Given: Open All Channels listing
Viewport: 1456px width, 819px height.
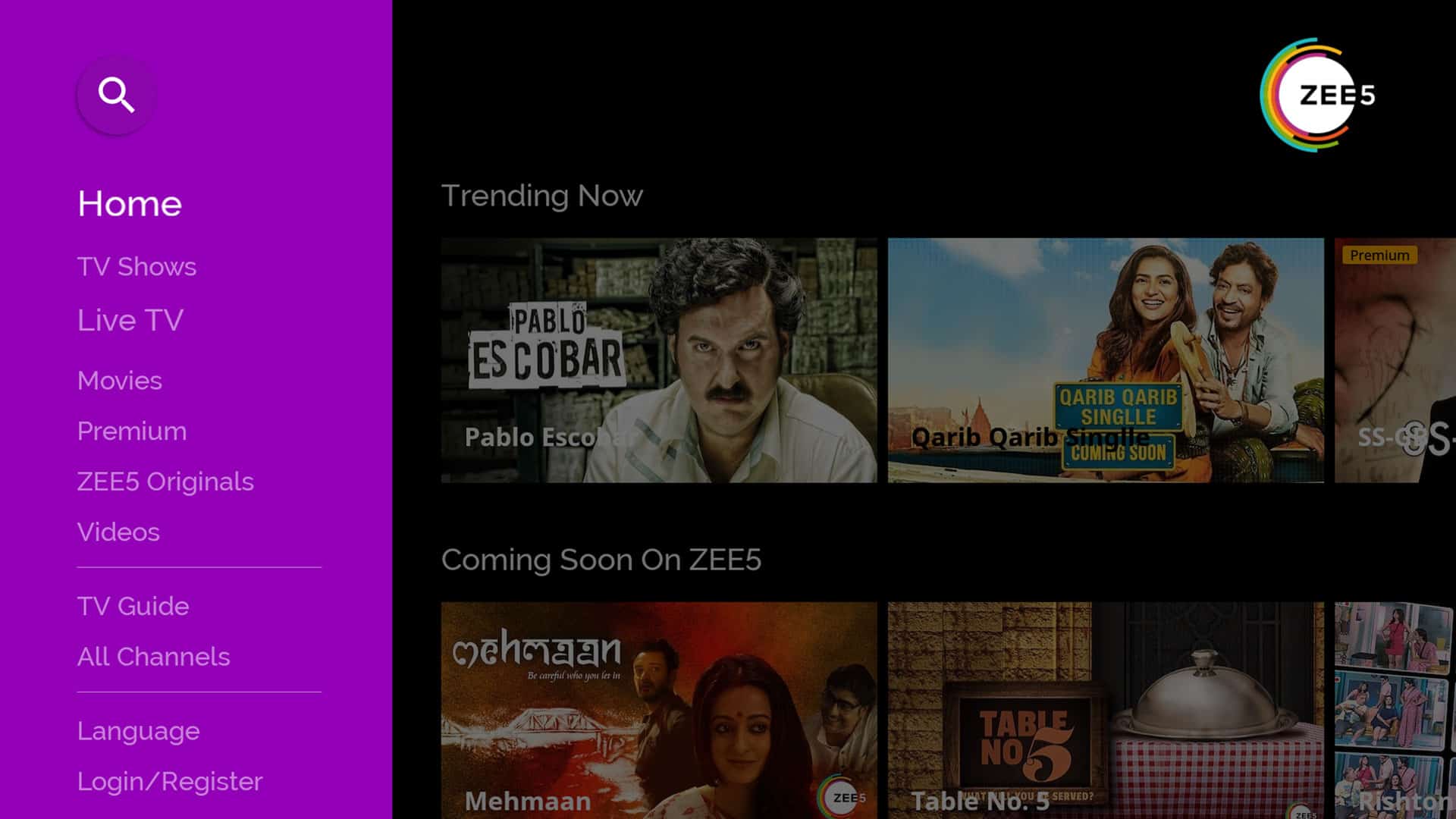Looking at the screenshot, I should point(153,657).
